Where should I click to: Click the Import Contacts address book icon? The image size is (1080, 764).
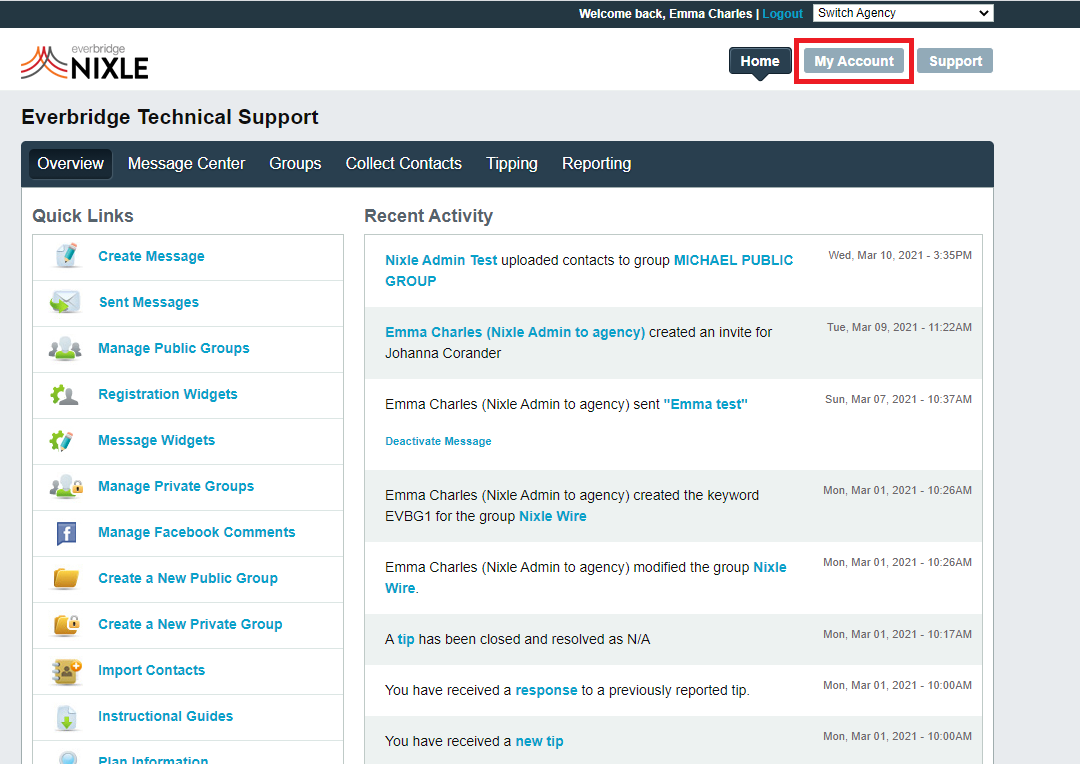67,670
